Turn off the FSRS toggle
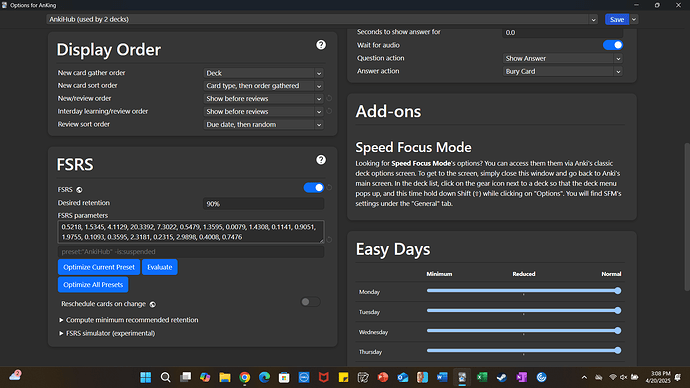Image resolution: width=690 pixels, height=388 pixels. tap(314, 187)
